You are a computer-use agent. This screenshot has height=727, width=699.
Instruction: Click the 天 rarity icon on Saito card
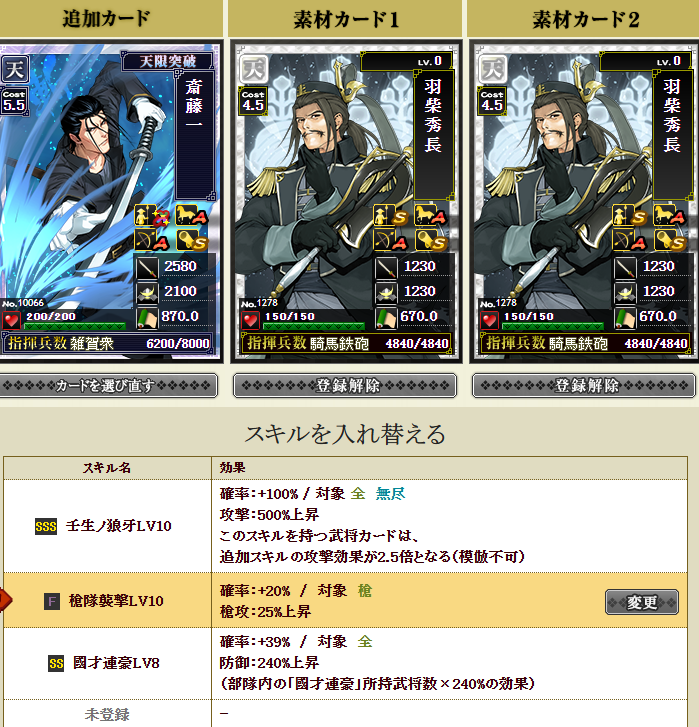pos(15,70)
